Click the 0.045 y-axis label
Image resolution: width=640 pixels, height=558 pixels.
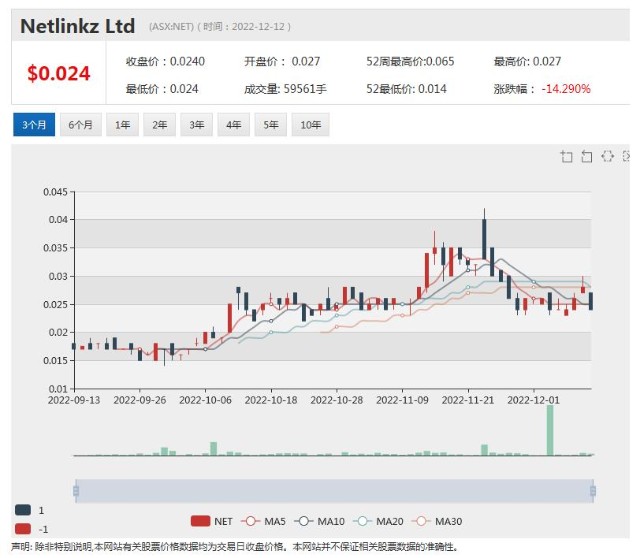(x=56, y=192)
